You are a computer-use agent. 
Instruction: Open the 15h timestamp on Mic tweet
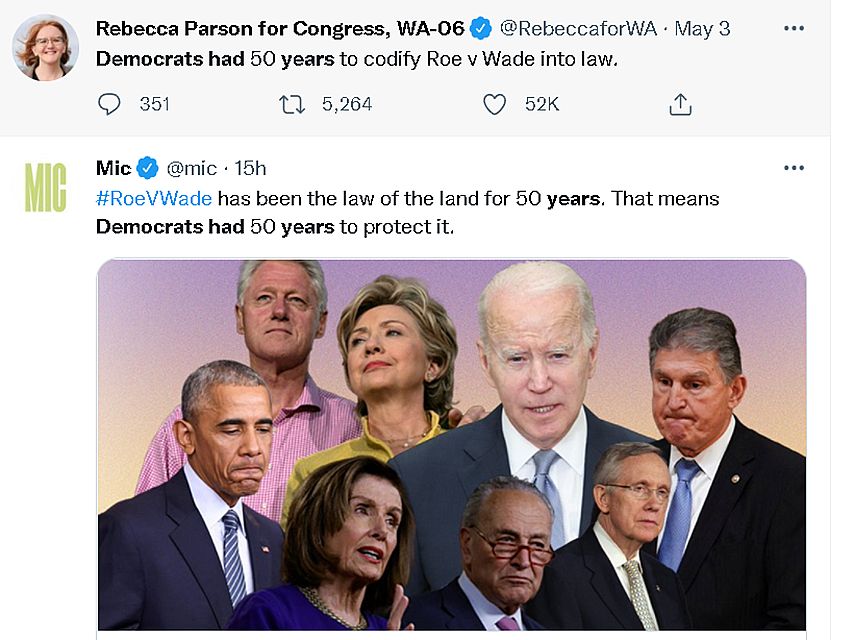pos(250,168)
